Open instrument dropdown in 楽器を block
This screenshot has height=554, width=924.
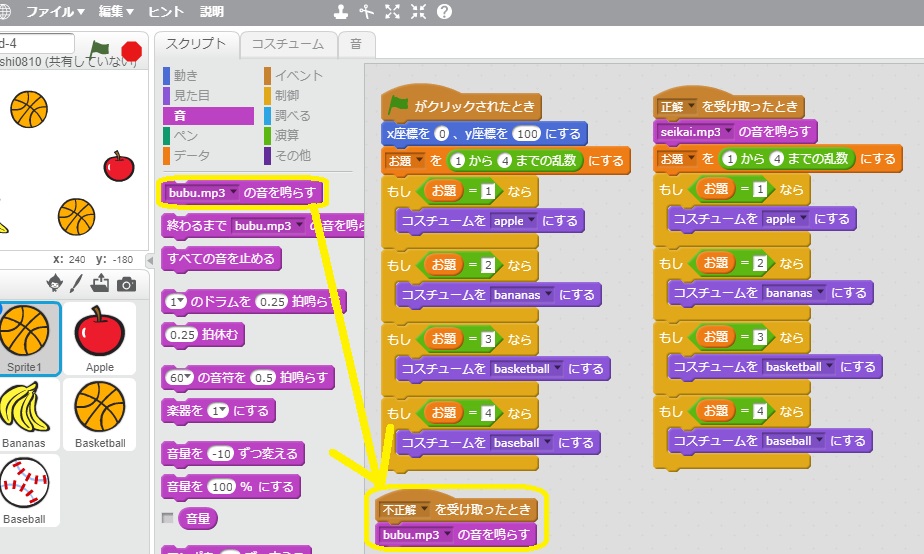coord(218,411)
